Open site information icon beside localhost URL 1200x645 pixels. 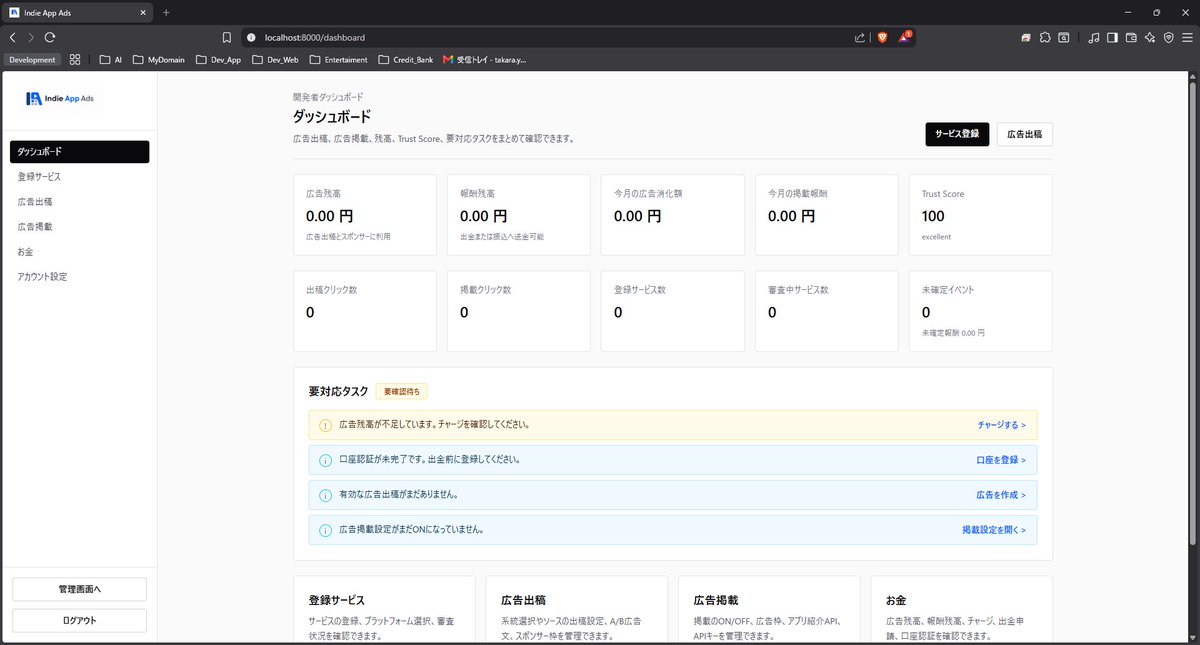point(251,37)
